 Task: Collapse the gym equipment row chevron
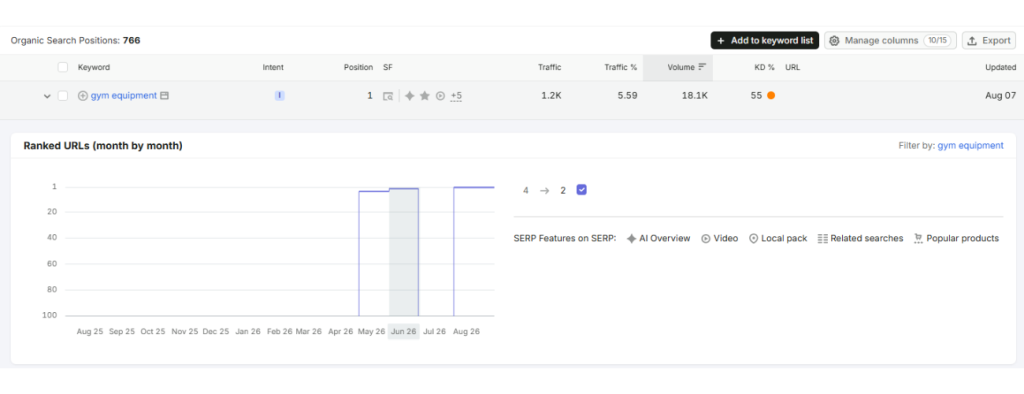point(47,96)
